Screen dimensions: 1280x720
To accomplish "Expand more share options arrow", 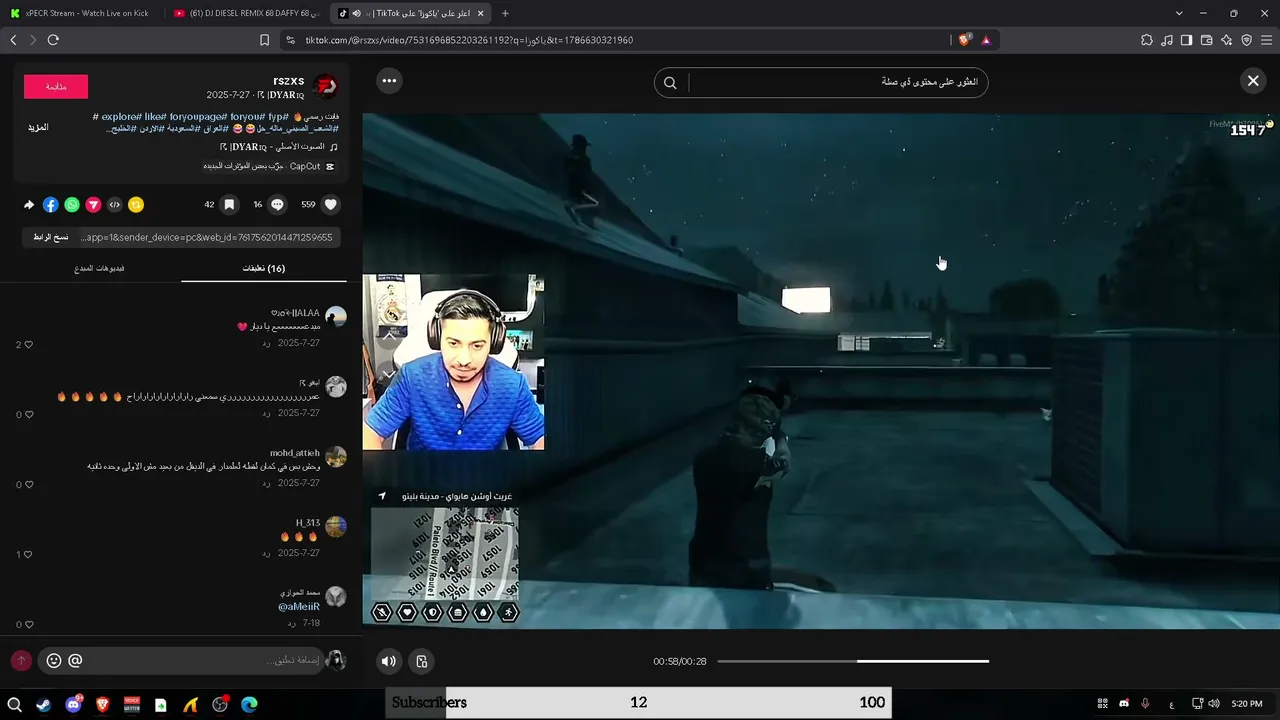I will [x=29, y=204].
